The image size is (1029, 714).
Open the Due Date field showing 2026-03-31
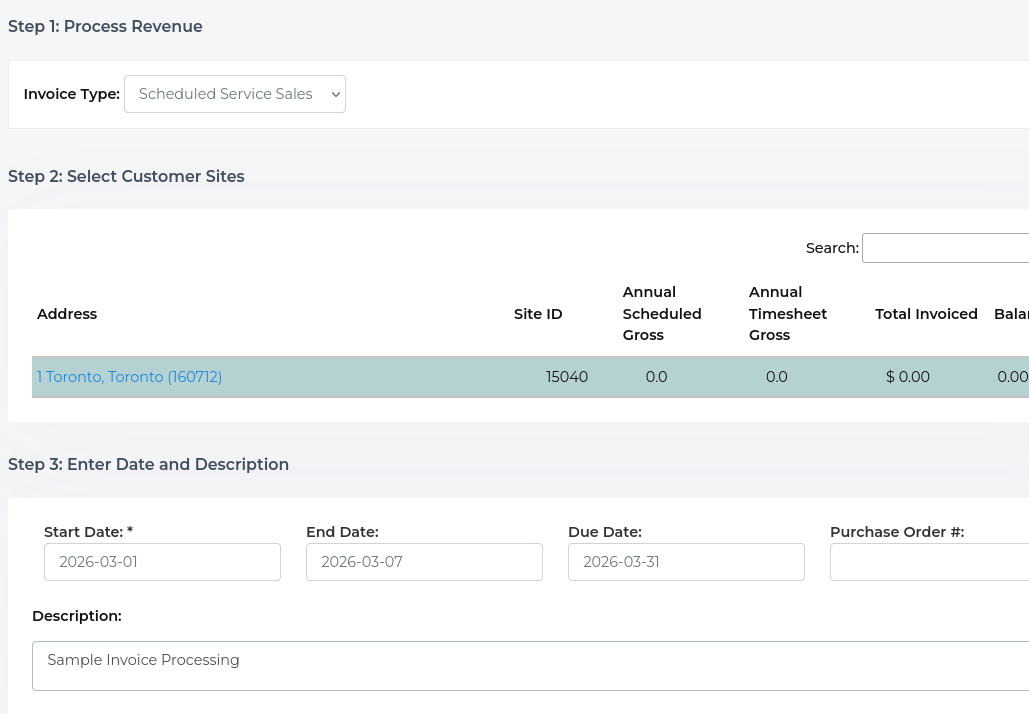tap(686, 562)
